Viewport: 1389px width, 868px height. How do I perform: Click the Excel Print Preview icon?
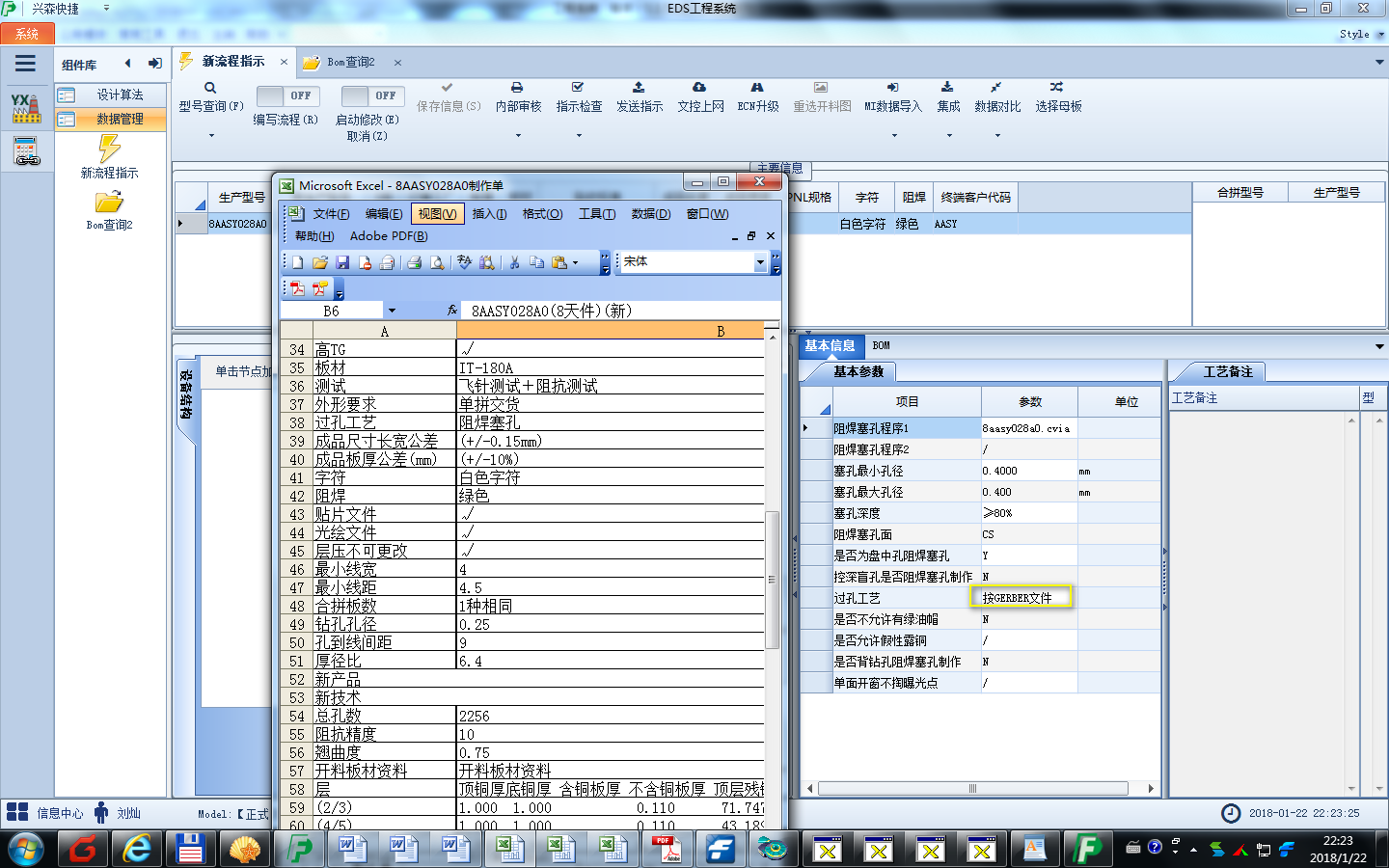pos(437,262)
